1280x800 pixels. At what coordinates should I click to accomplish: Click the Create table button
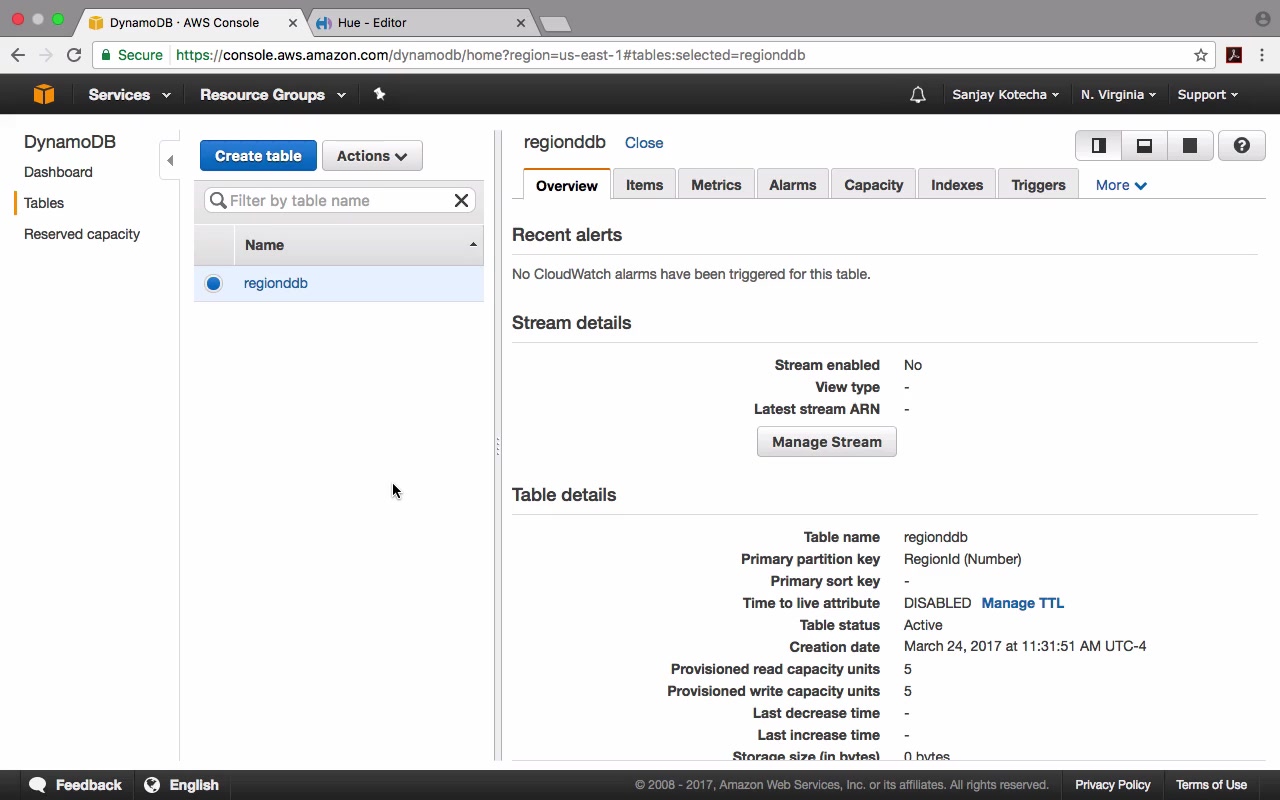coord(258,156)
